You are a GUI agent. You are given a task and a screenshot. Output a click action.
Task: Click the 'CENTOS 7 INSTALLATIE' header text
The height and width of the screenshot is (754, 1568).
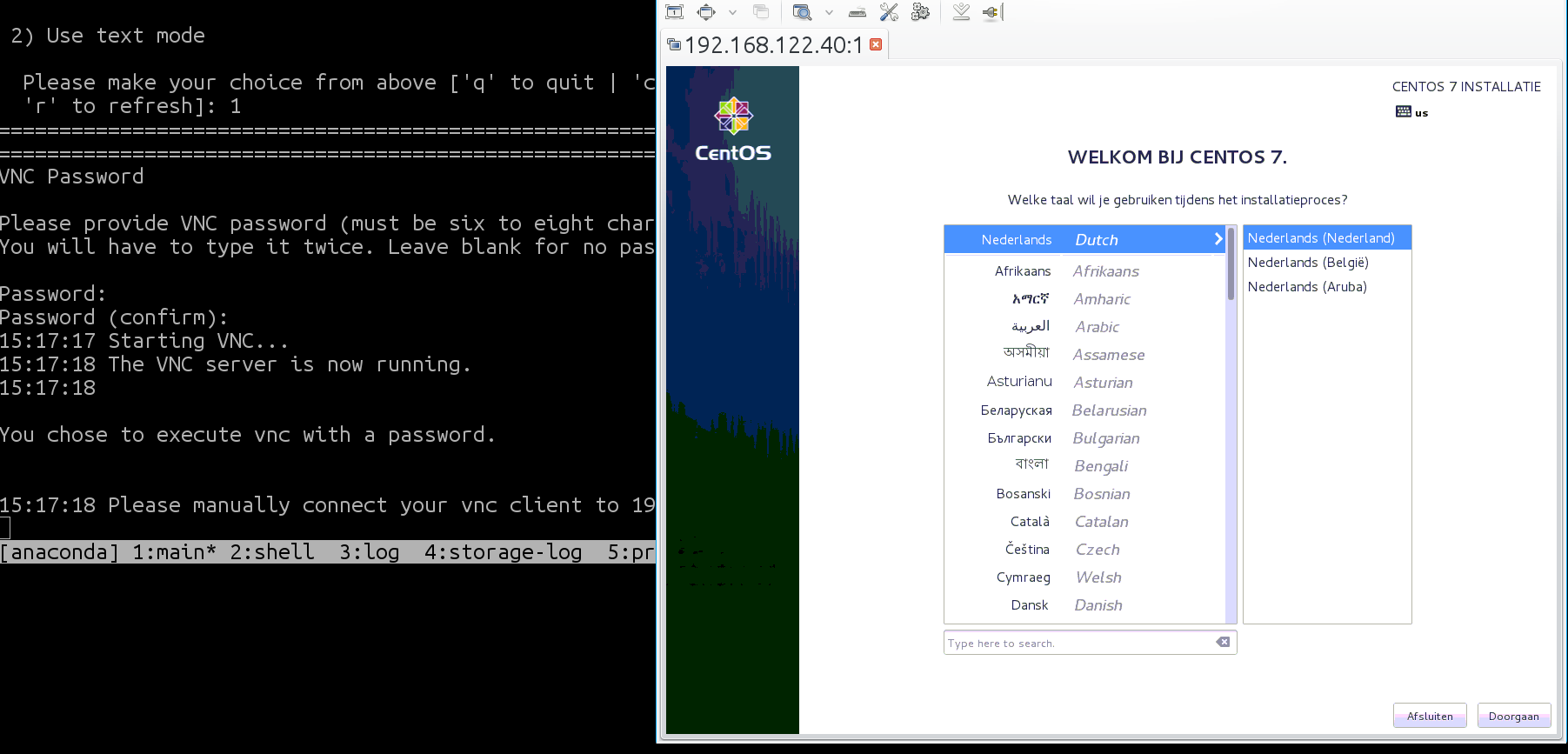pyautogui.click(x=1466, y=87)
